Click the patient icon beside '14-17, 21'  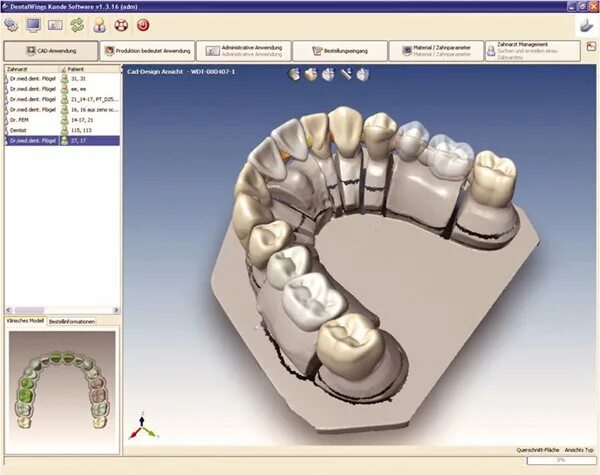65,120
